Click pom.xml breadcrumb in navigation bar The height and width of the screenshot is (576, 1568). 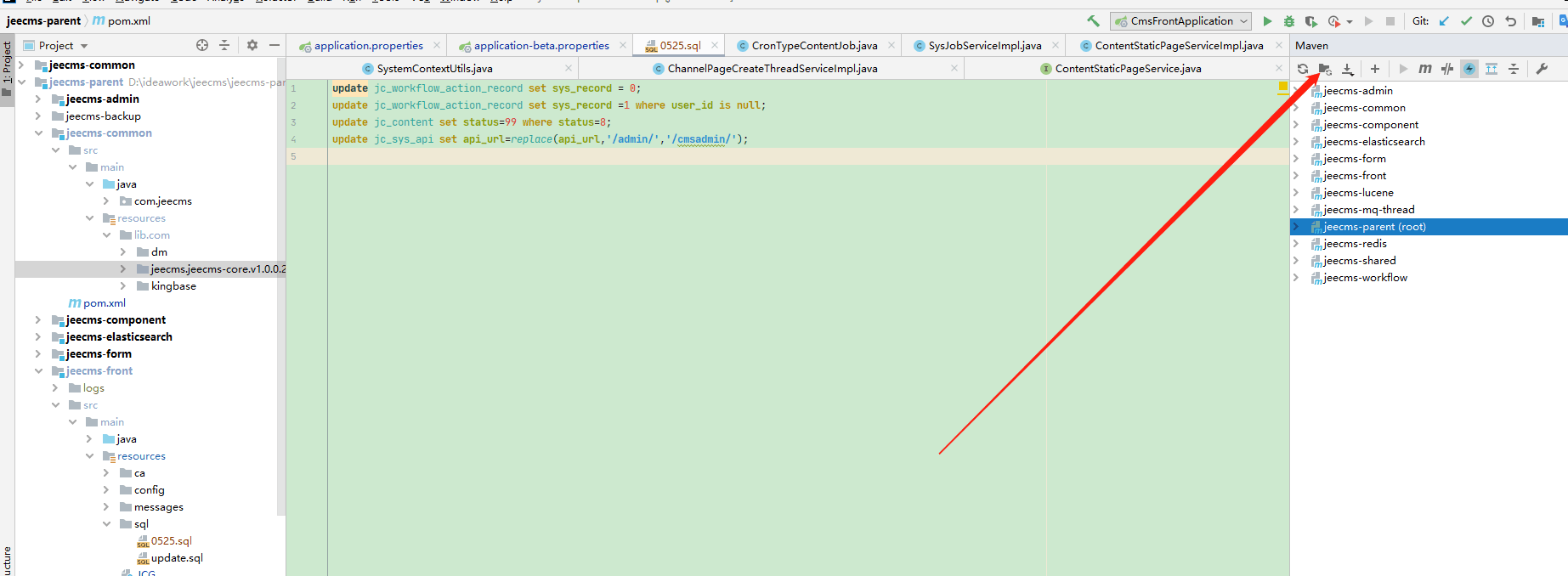tap(121, 20)
